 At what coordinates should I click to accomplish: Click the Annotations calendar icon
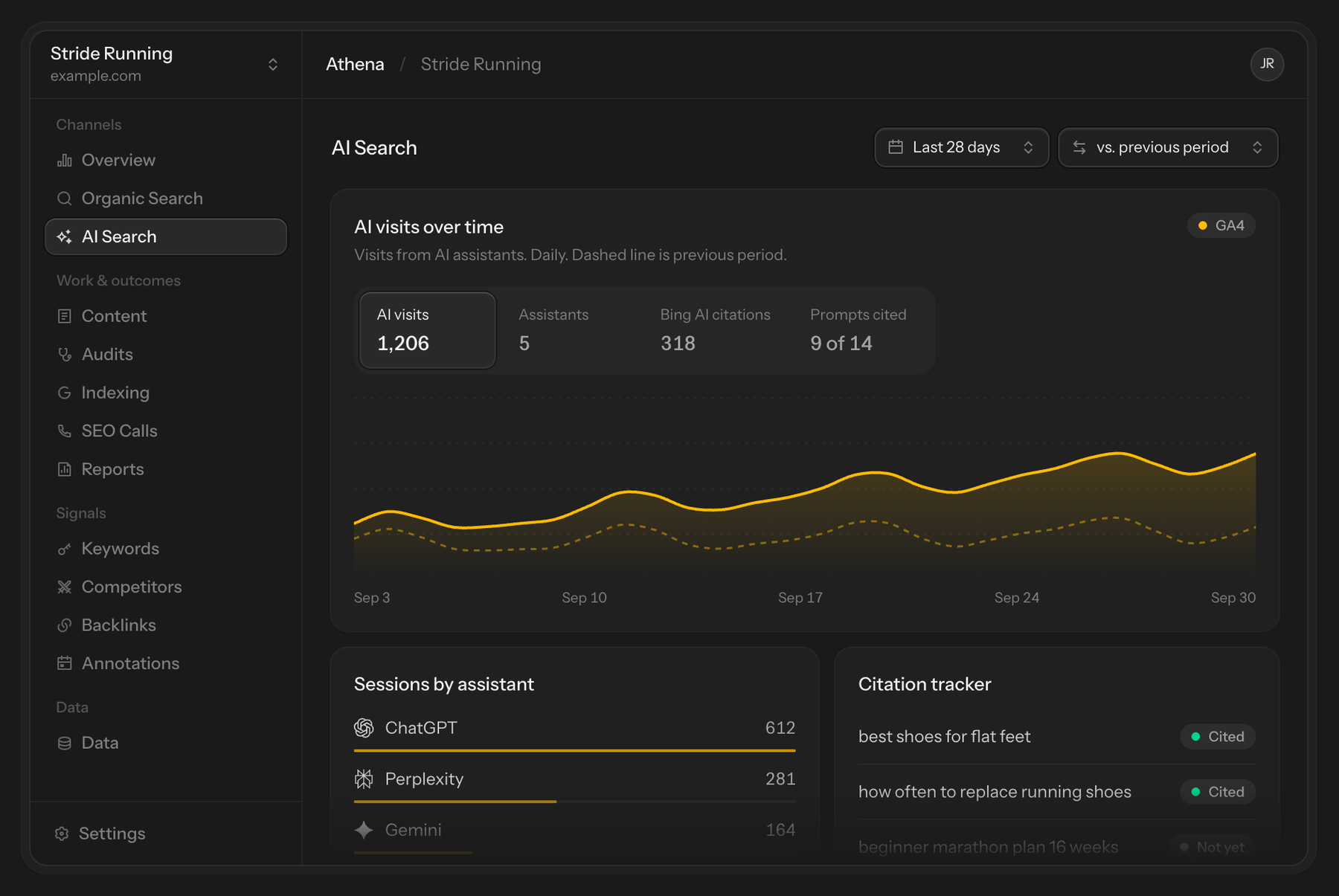[x=65, y=663]
